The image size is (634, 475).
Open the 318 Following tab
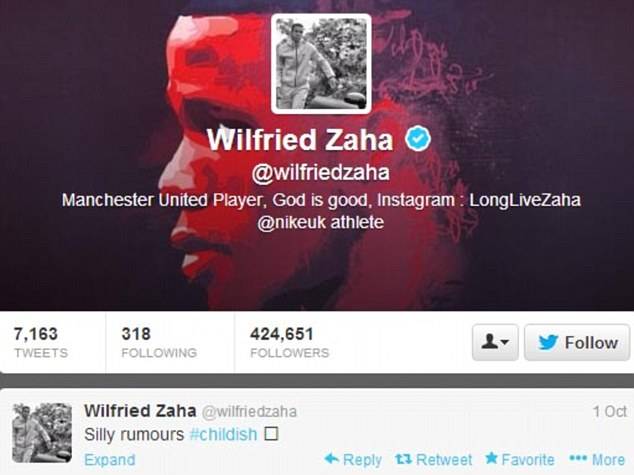(x=159, y=342)
